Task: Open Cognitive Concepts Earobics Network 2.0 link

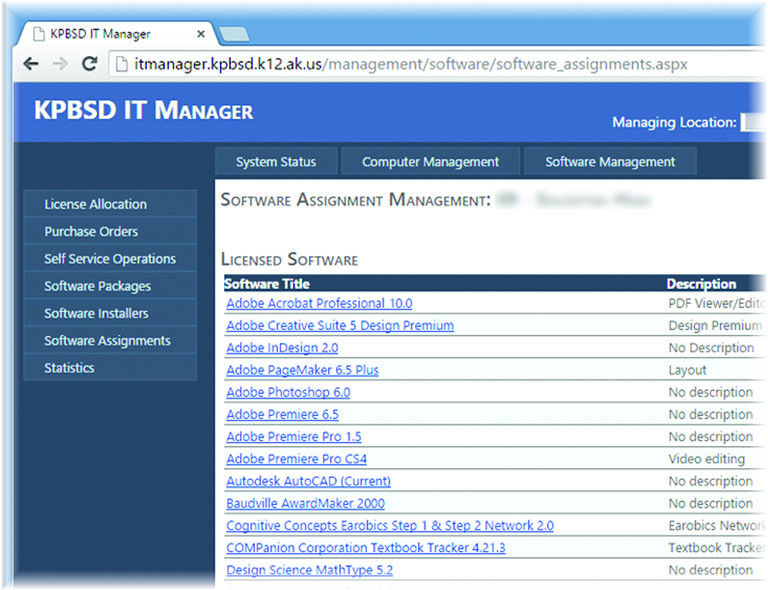Action: coord(390,525)
